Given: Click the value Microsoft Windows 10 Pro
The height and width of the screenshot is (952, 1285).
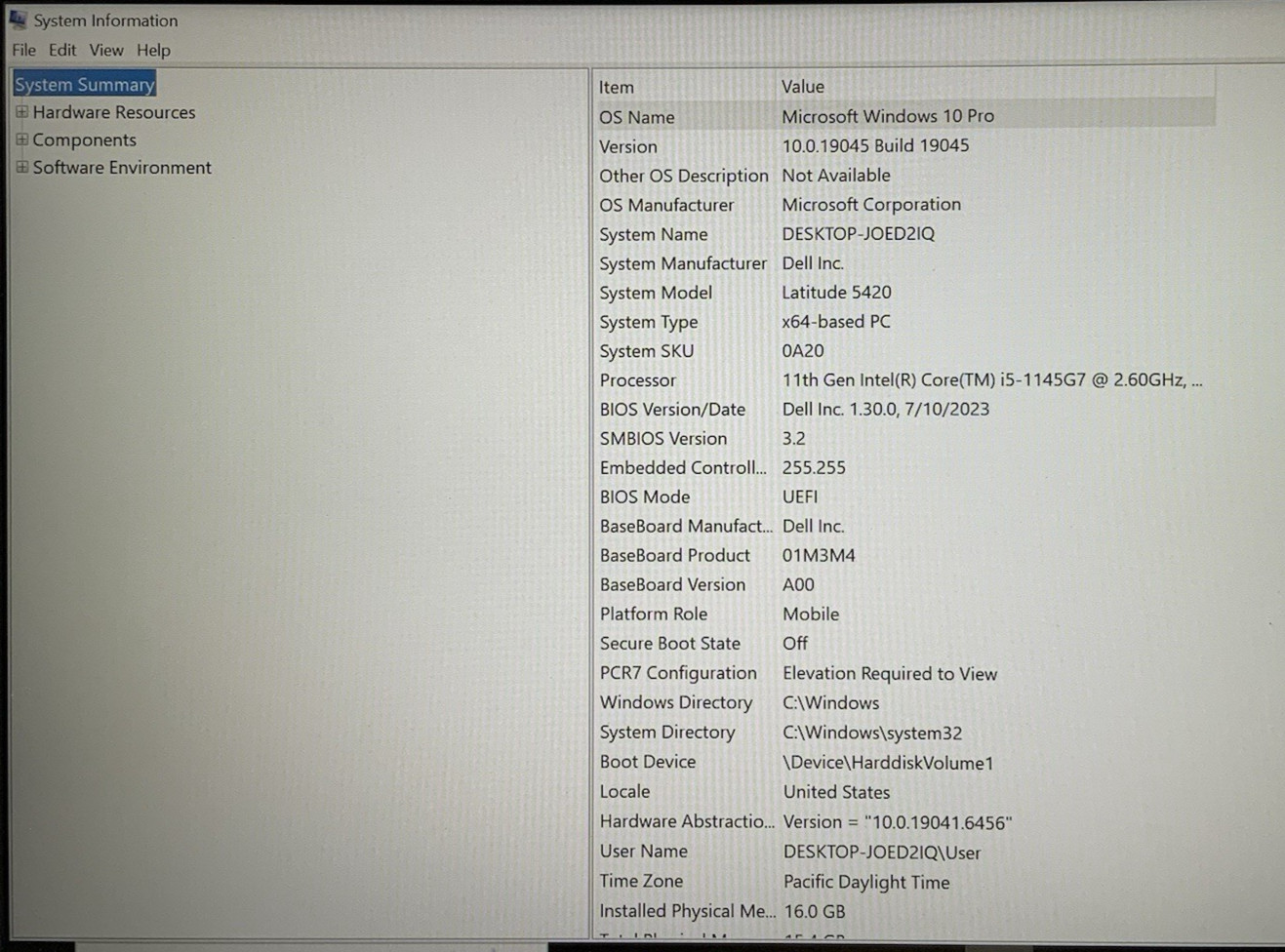Looking at the screenshot, I should pos(888,116).
